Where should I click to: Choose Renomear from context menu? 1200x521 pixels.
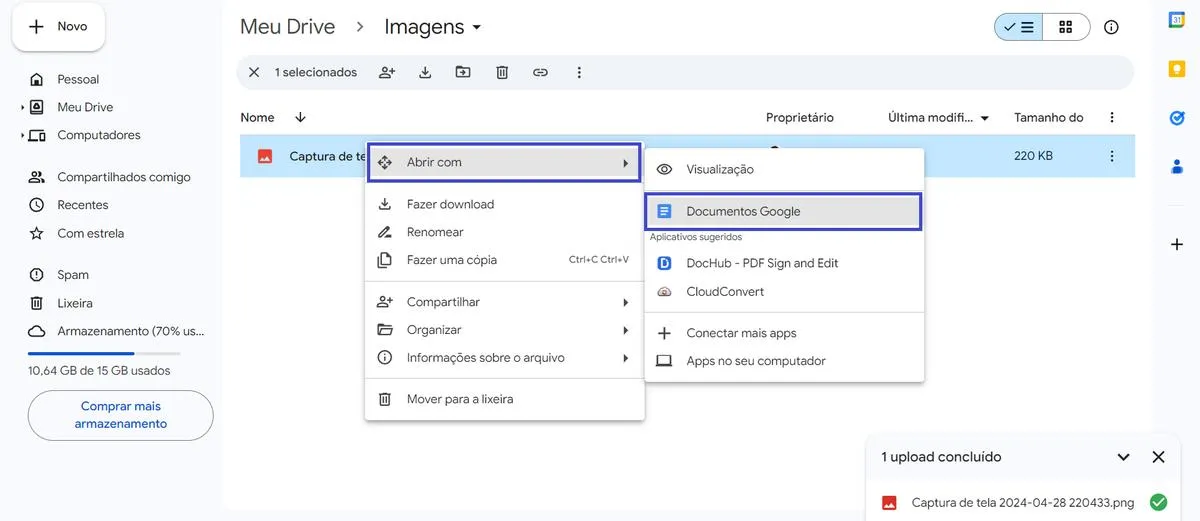click(x=504, y=232)
